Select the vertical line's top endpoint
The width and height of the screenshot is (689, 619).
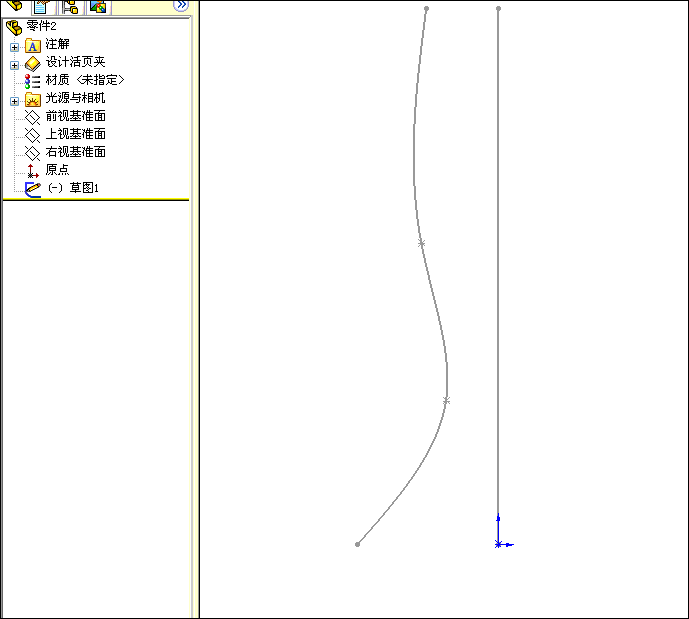498,8
